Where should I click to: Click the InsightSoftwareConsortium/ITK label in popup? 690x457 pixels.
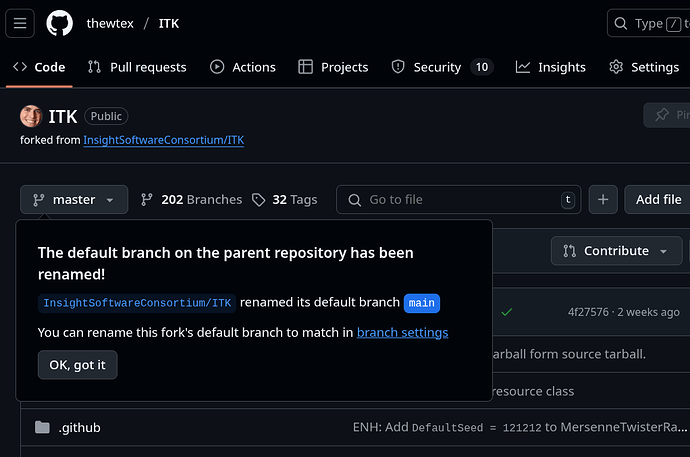coord(137,303)
